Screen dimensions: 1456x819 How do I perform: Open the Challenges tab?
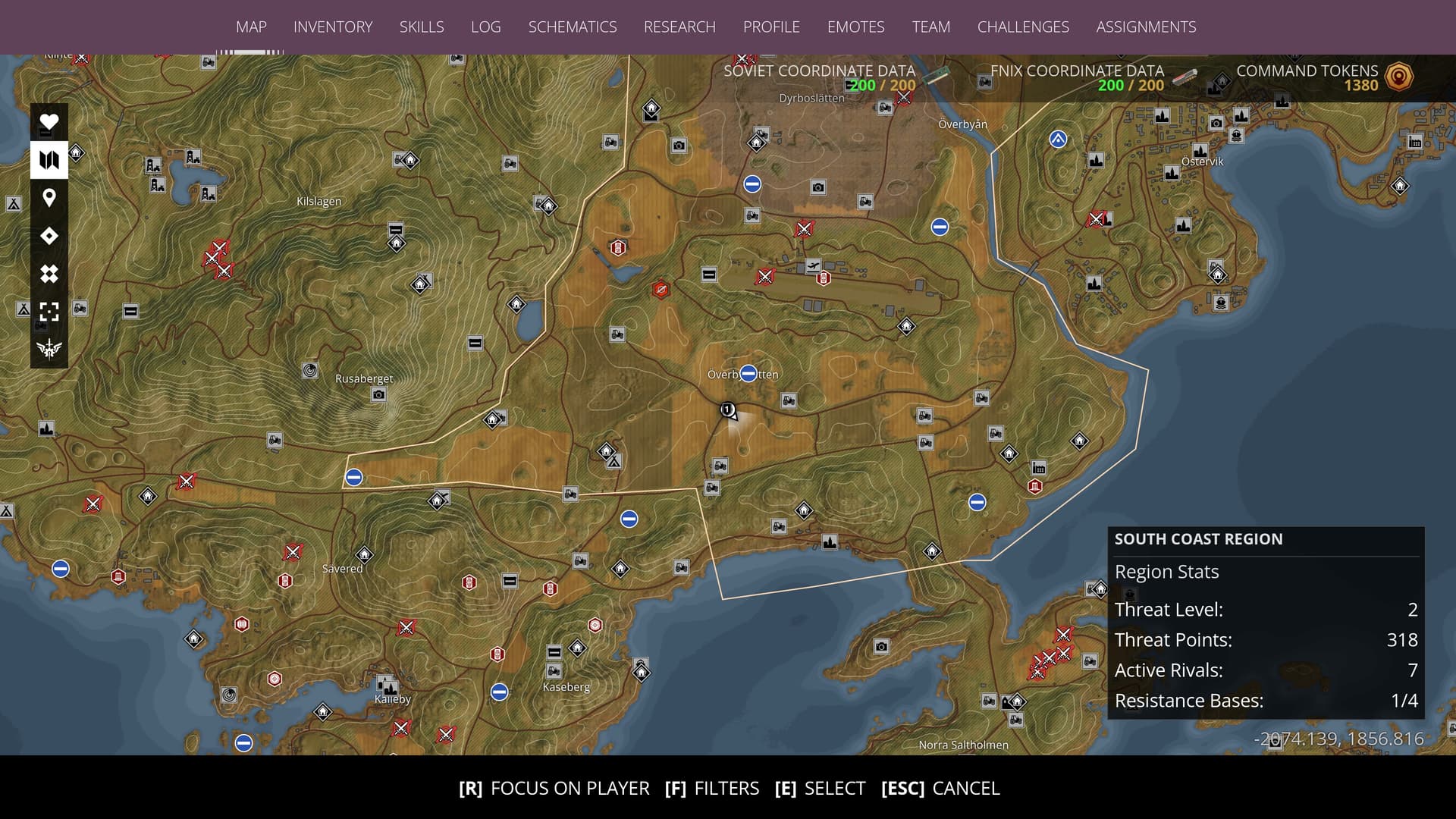click(1023, 27)
